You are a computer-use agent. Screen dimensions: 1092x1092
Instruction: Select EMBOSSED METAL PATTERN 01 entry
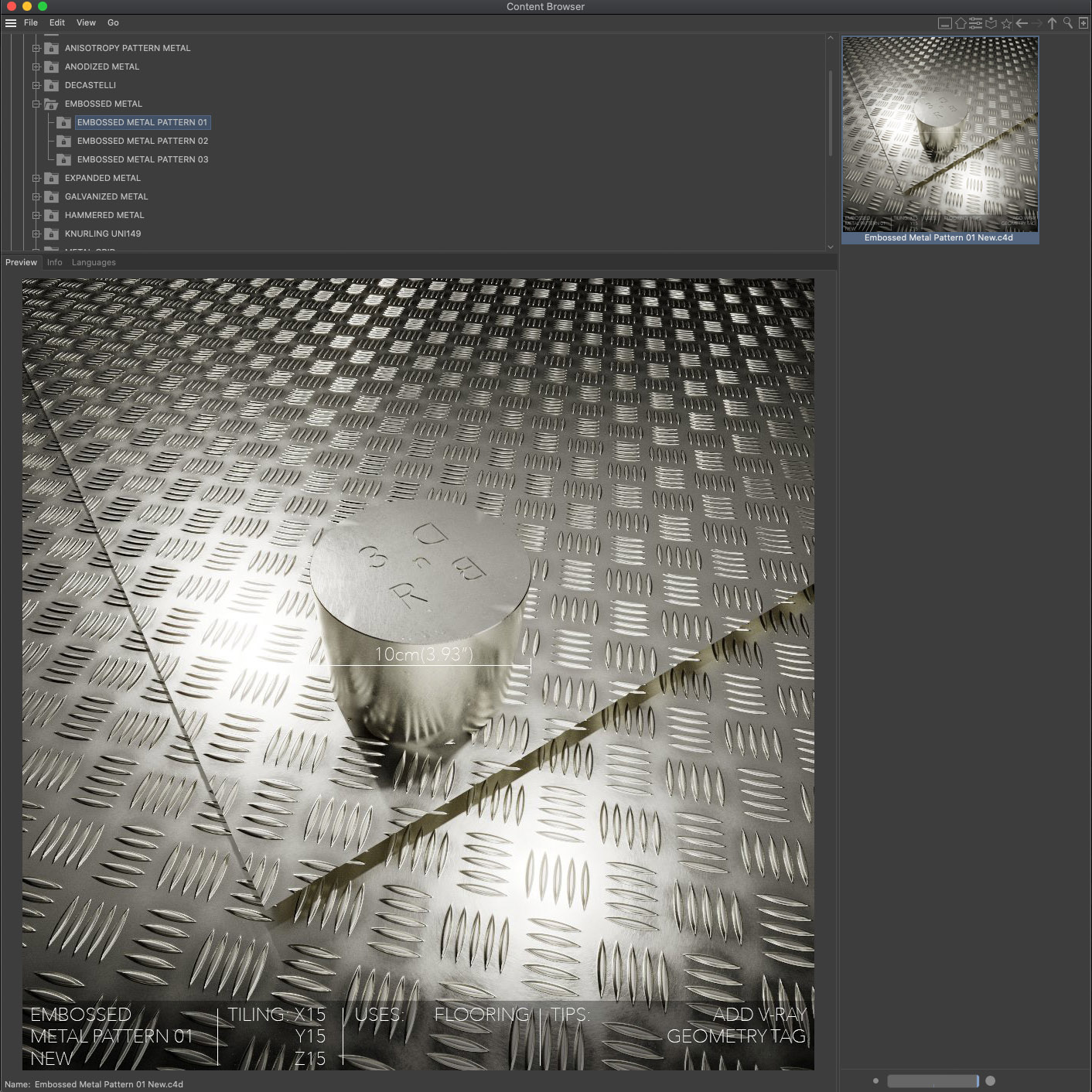pos(142,122)
